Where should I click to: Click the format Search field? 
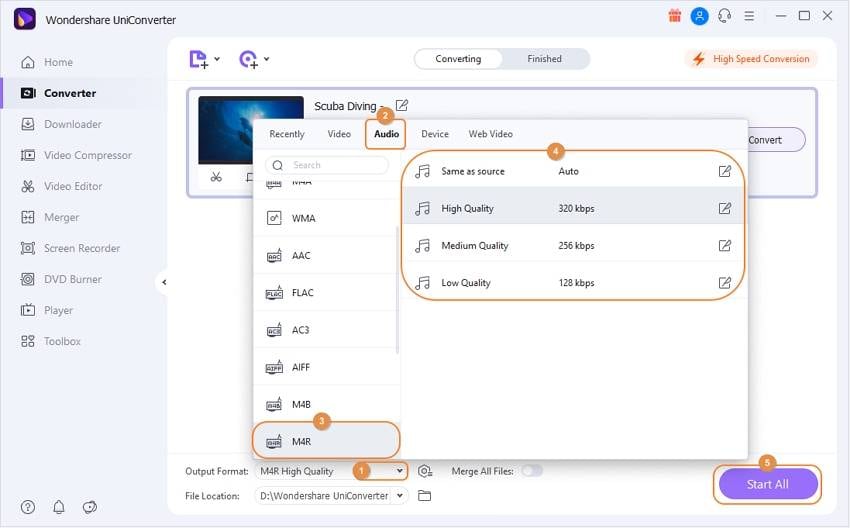(x=327, y=165)
